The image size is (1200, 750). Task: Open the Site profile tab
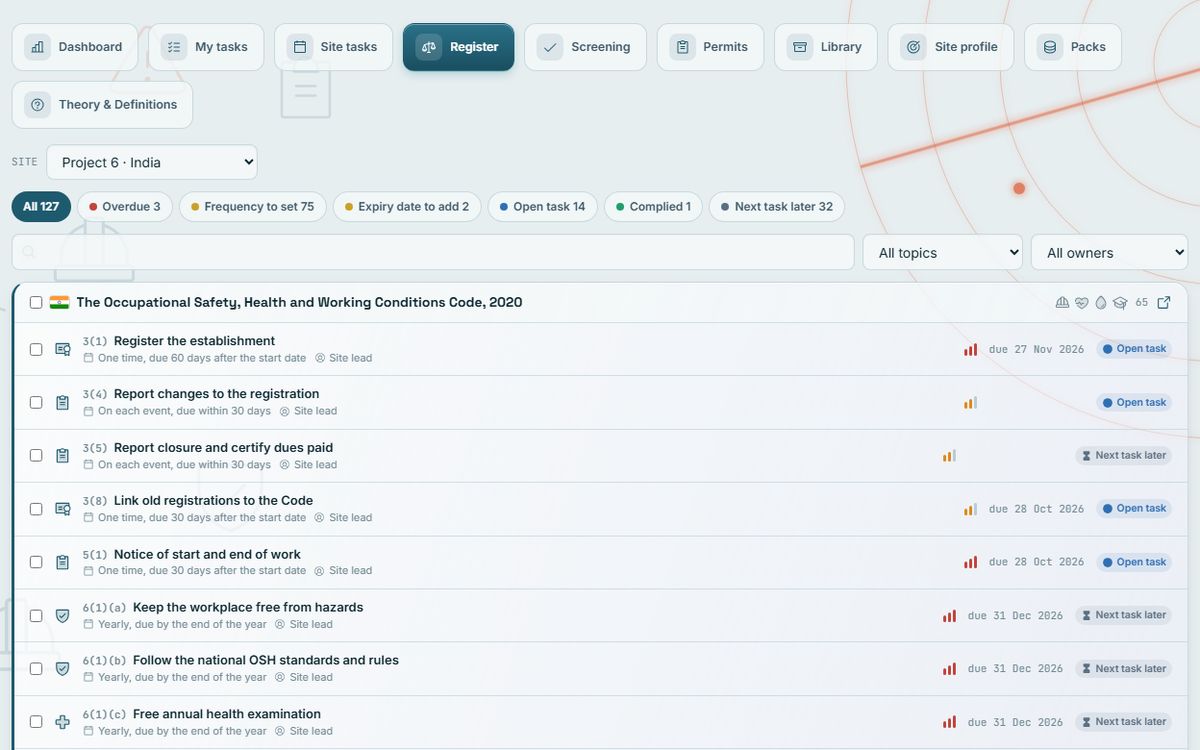(951, 47)
